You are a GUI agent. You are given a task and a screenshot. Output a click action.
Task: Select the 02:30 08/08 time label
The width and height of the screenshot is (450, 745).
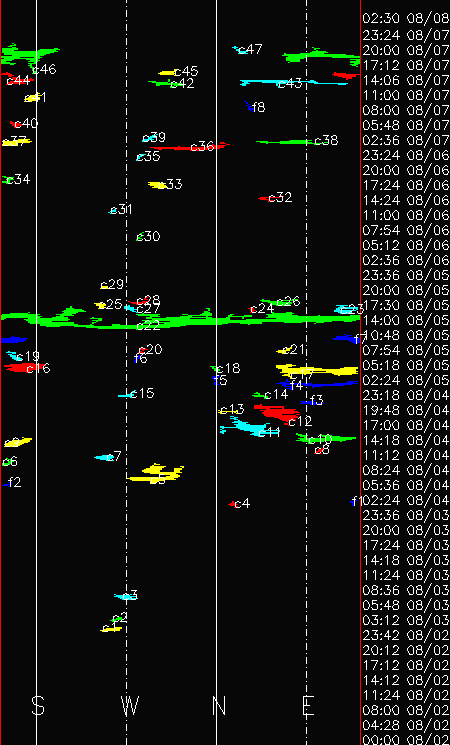[x=406, y=19]
